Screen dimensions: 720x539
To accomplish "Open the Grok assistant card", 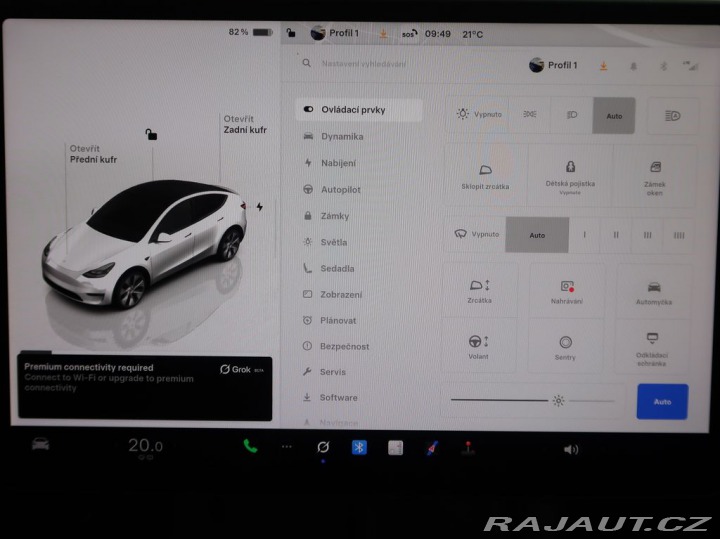I will pos(145,388).
